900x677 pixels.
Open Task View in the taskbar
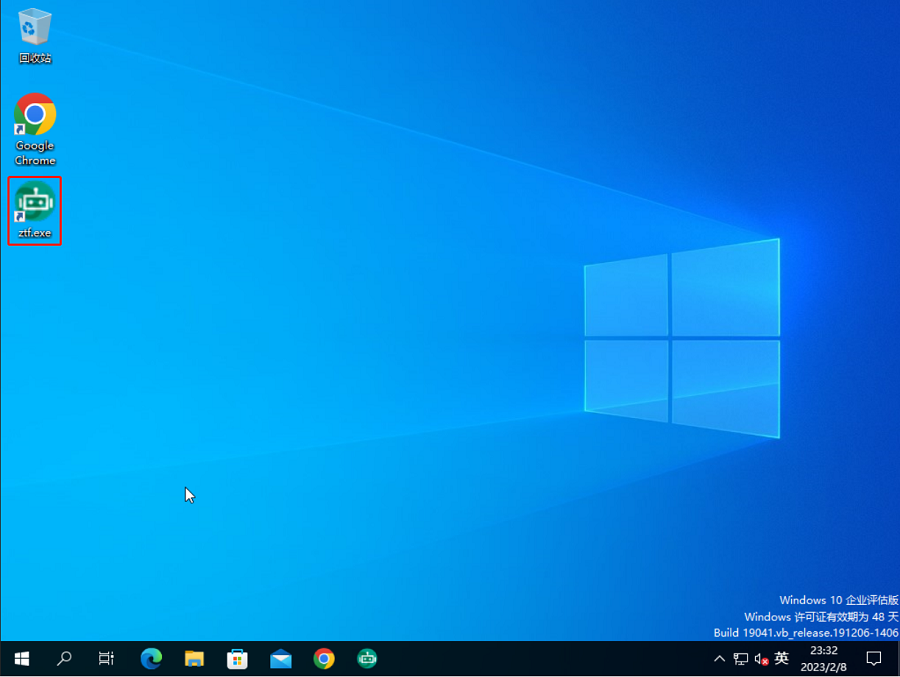click(x=107, y=659)
